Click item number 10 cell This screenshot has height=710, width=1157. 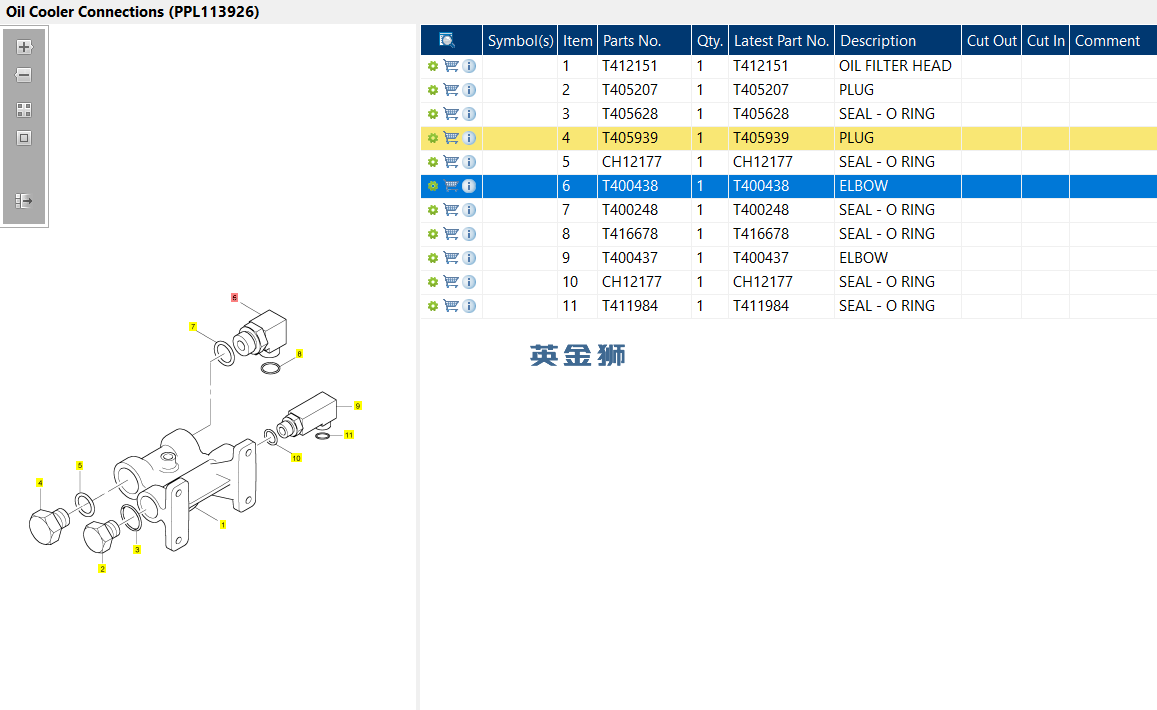pyautogui.click(x=577, y=282)
